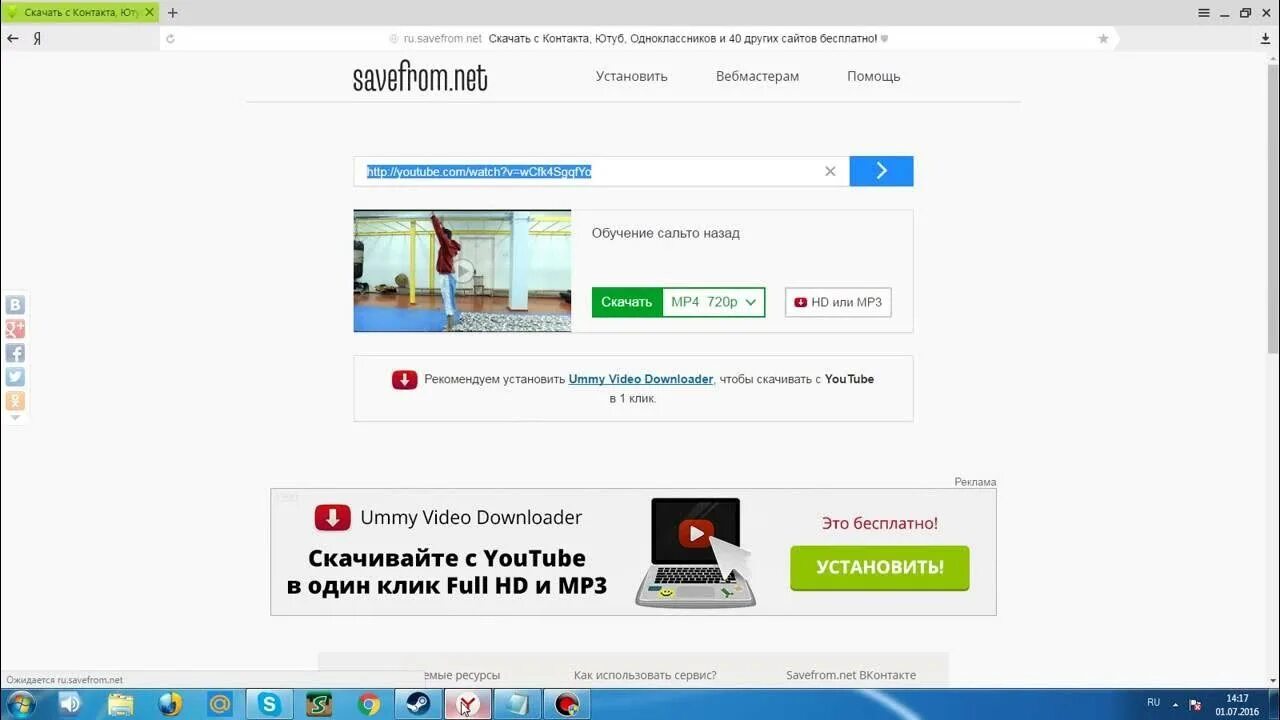Share via Twitter sidebar icon

point(15,377)
